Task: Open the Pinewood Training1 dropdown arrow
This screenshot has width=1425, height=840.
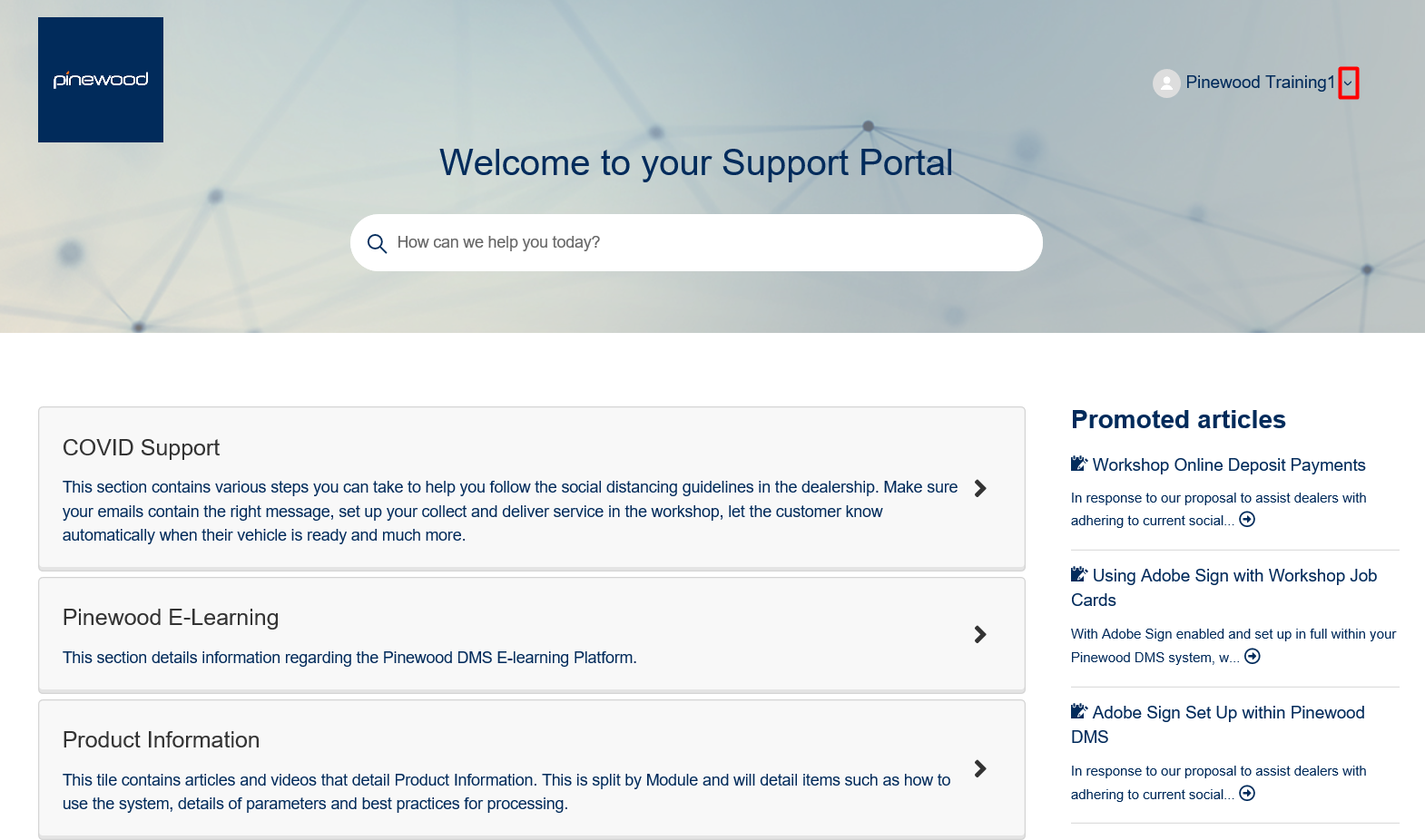Action: (1349, 83)
